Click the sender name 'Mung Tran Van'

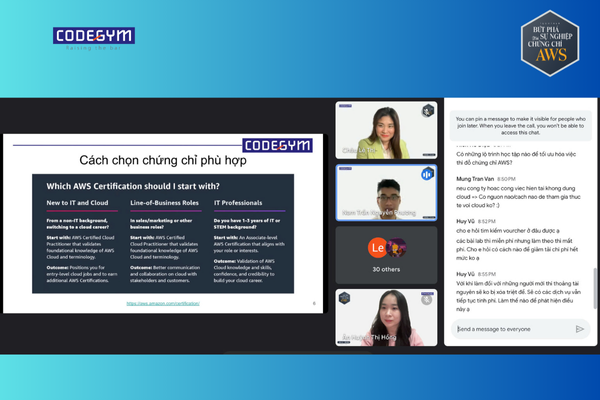475,179
